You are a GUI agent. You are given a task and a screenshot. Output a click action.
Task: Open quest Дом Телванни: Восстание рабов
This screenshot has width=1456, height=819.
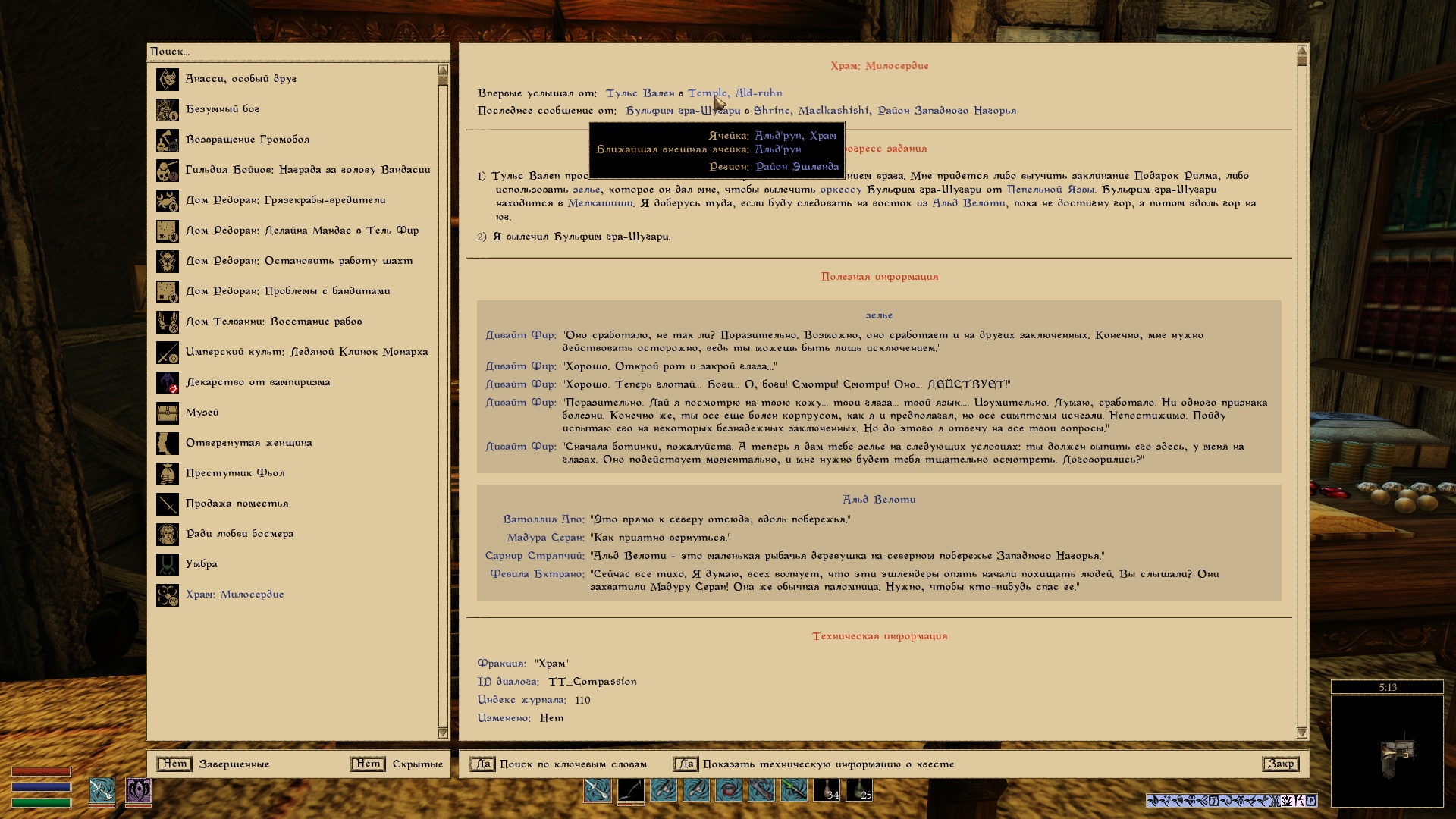pos(274,322)
